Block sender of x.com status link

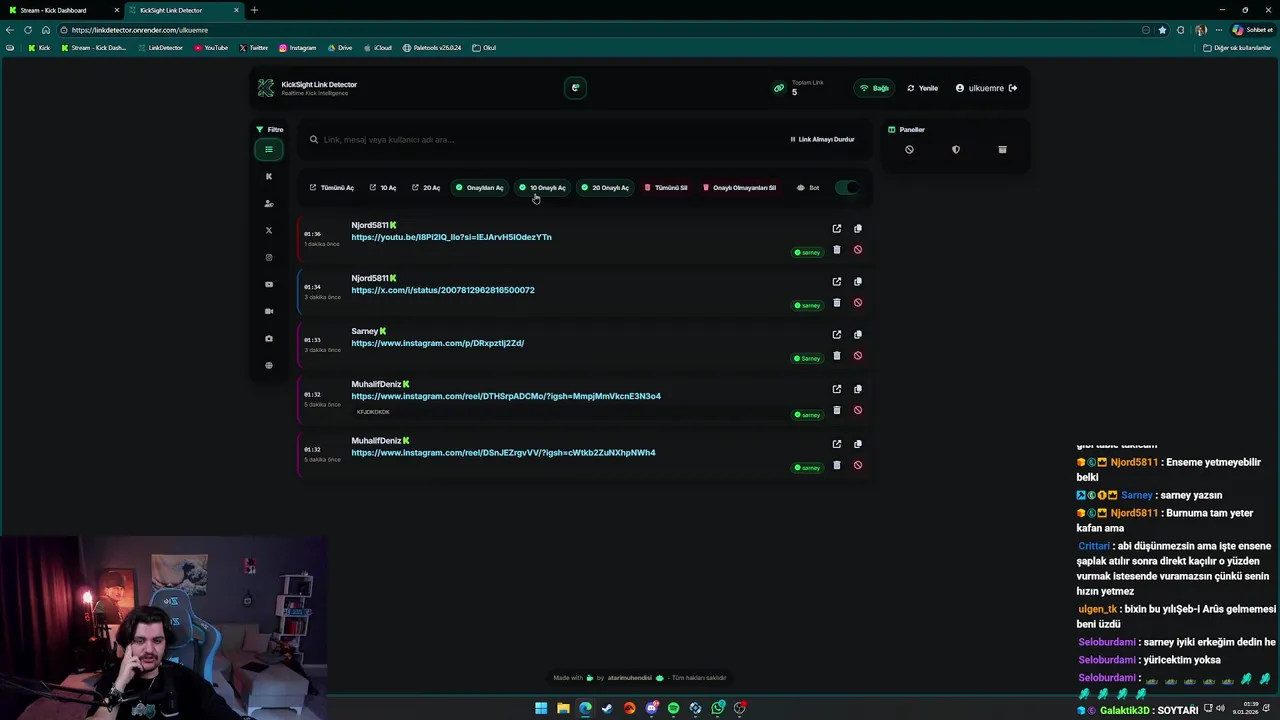point(858,302)
